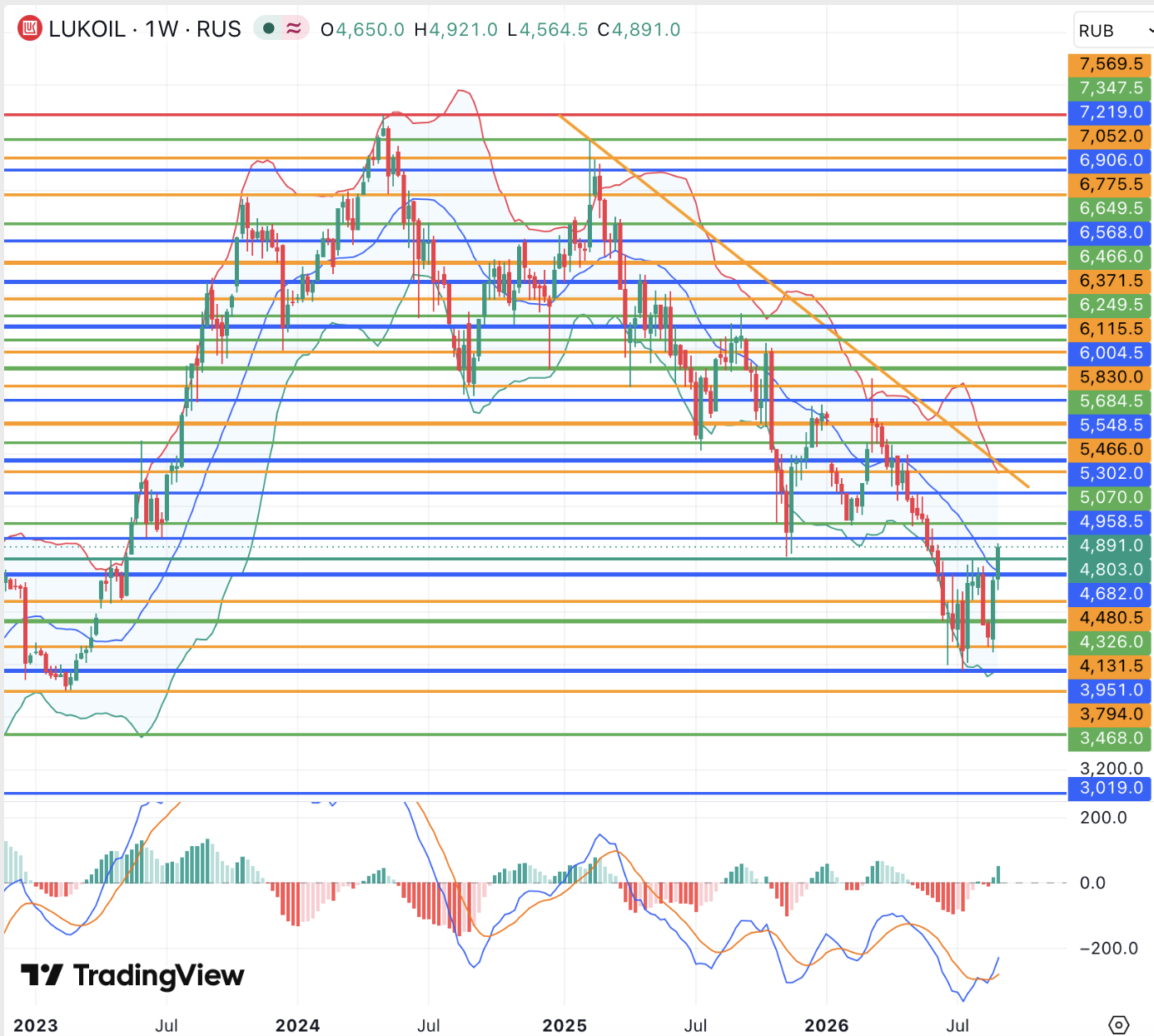Click the 6,249.5 price label
Screen dimensions: 1154x1036
1110,306
